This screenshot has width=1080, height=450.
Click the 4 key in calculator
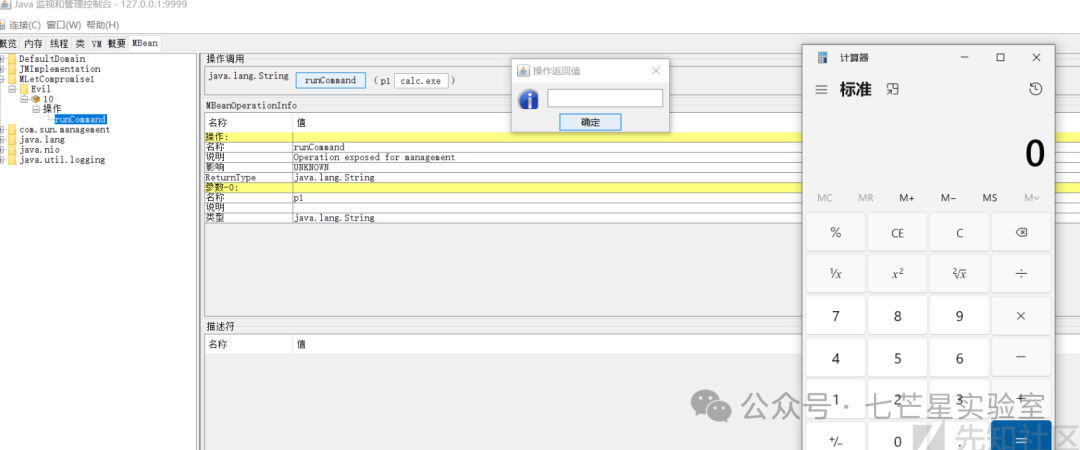point(835,358)
